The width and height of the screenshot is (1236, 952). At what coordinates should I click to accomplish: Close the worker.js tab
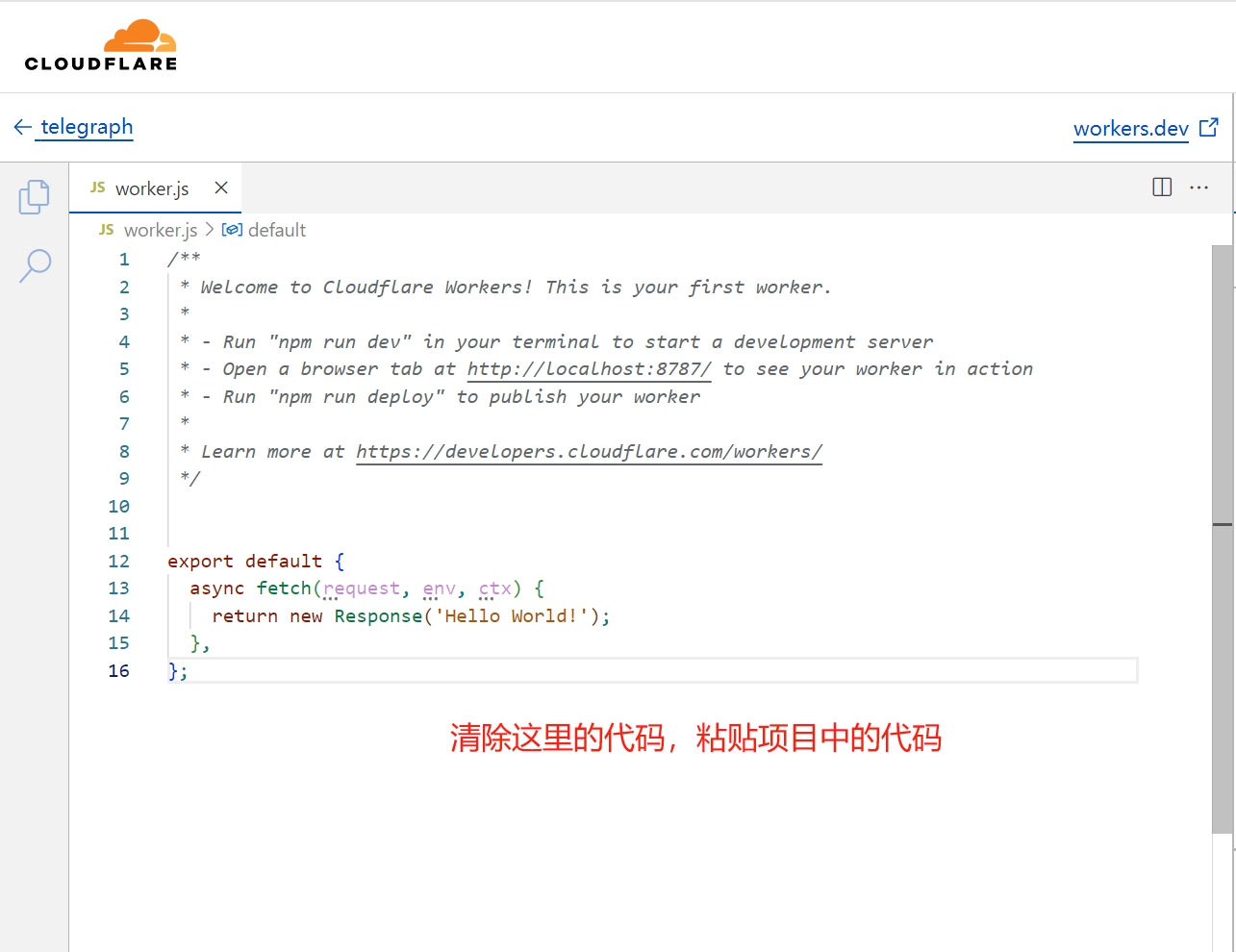click(221, 188)
